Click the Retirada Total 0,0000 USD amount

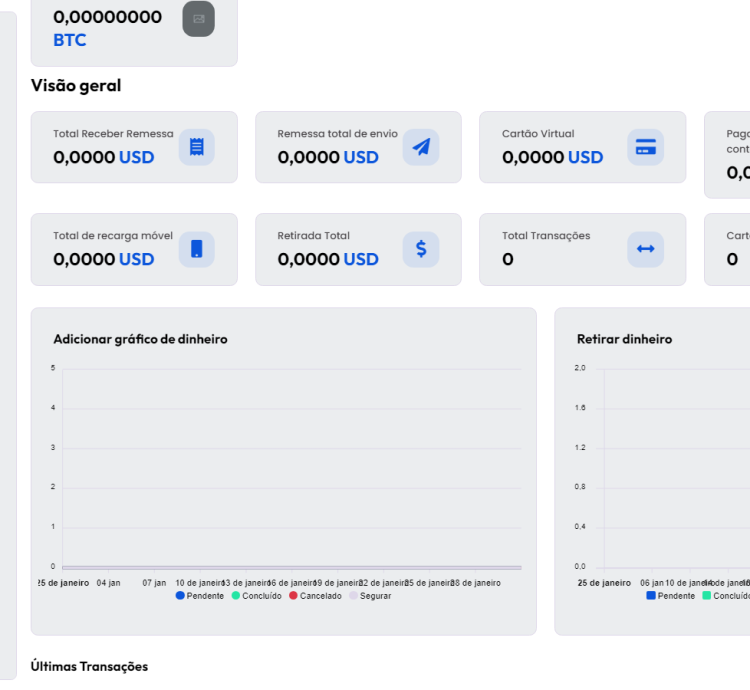[x=327, y=259]
